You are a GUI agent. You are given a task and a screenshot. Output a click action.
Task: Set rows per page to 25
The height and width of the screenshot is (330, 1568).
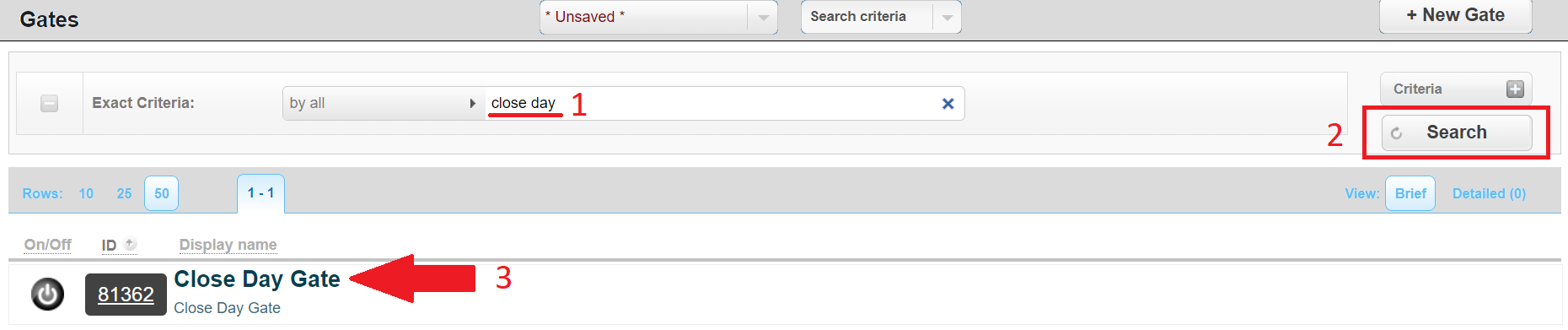124,193
